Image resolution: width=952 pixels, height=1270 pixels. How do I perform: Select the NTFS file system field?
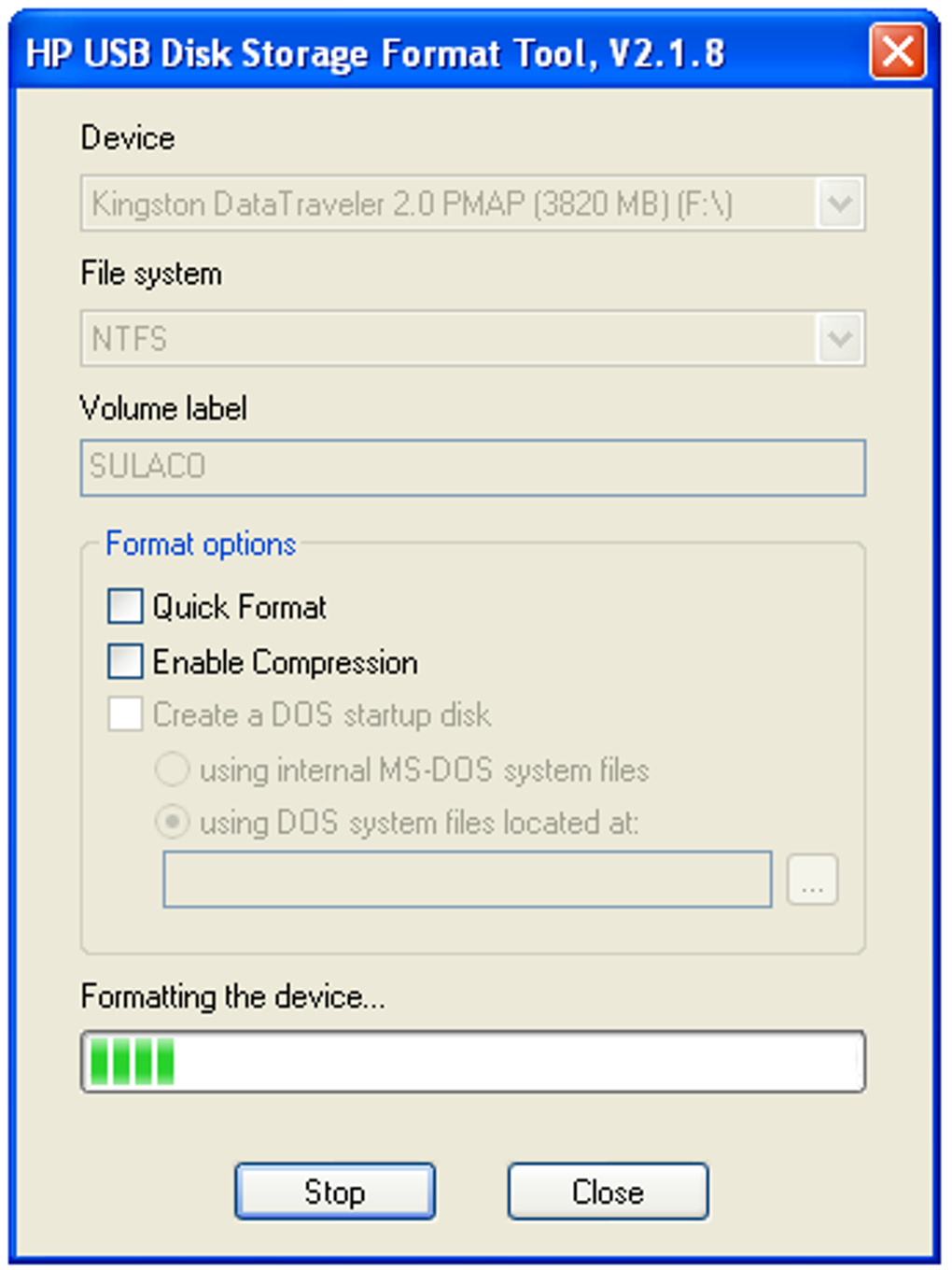point(448,338)
